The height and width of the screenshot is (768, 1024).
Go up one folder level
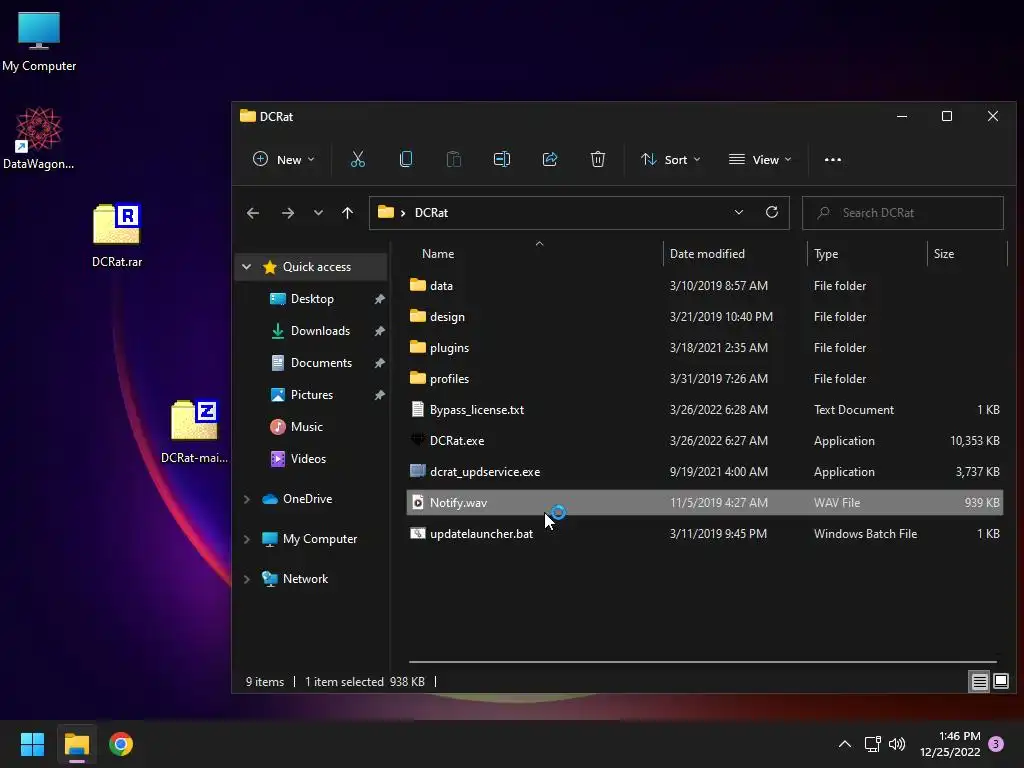[347, 213]
